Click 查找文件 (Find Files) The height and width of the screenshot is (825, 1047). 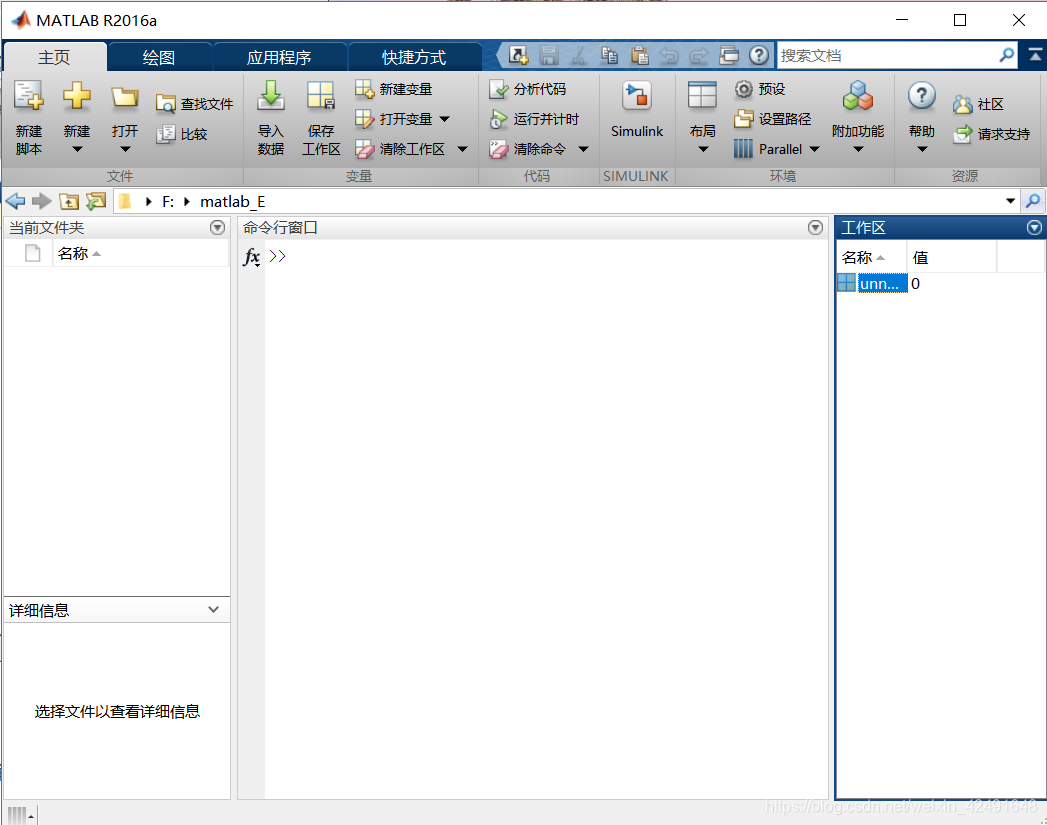point(194,104)
